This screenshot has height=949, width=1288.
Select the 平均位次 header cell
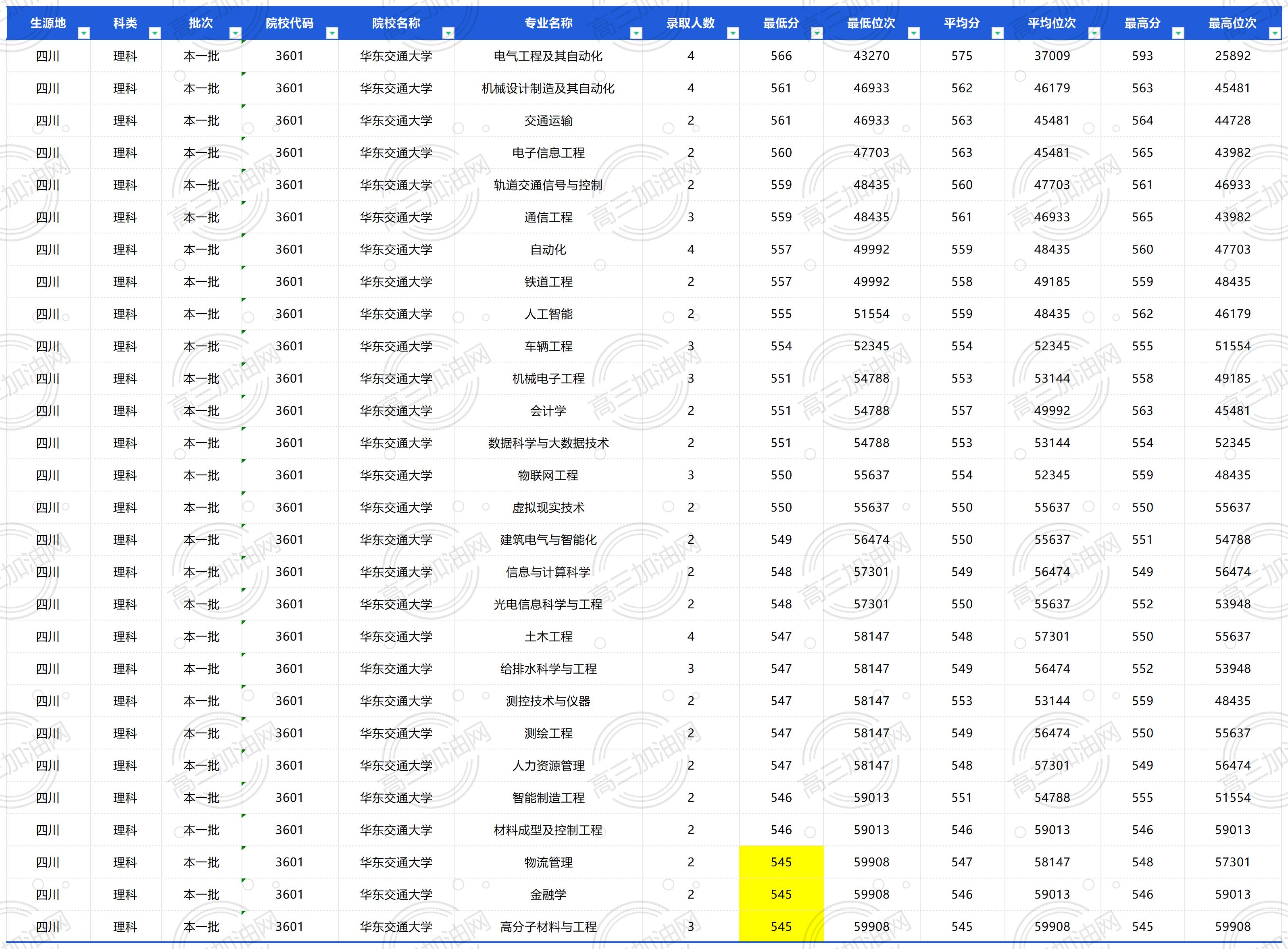coord(1052,23)
